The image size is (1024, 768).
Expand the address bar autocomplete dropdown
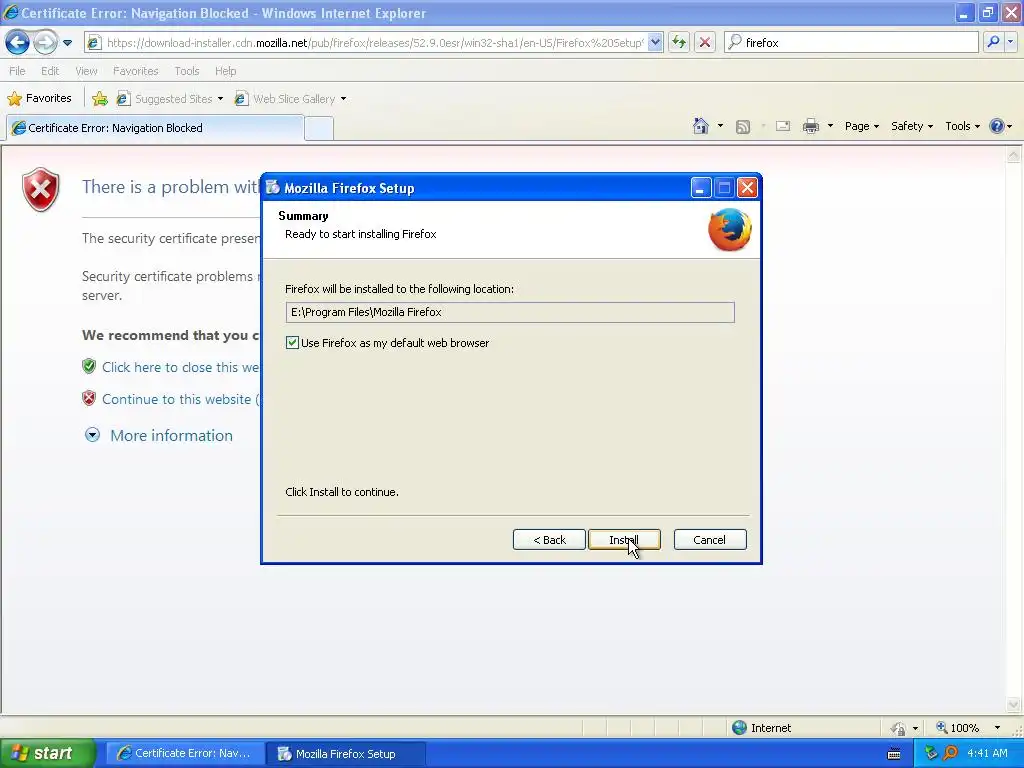point(656,43)
